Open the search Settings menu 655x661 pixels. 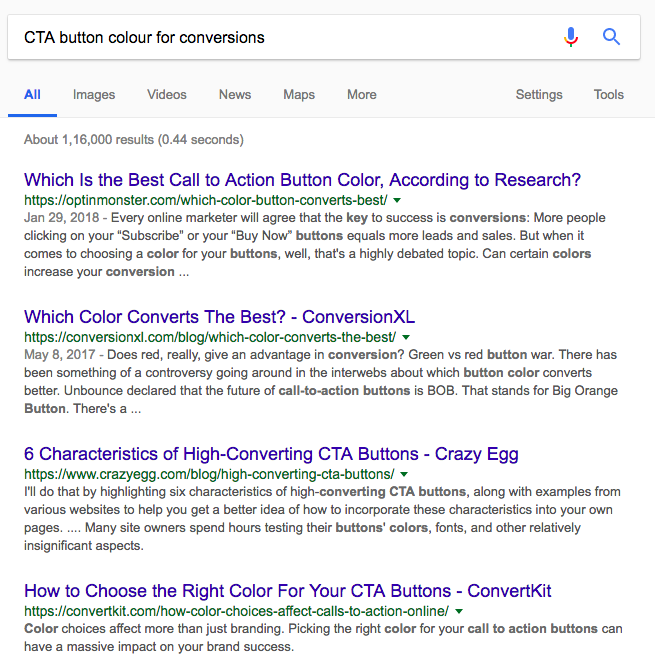click(x=539, y=95)
